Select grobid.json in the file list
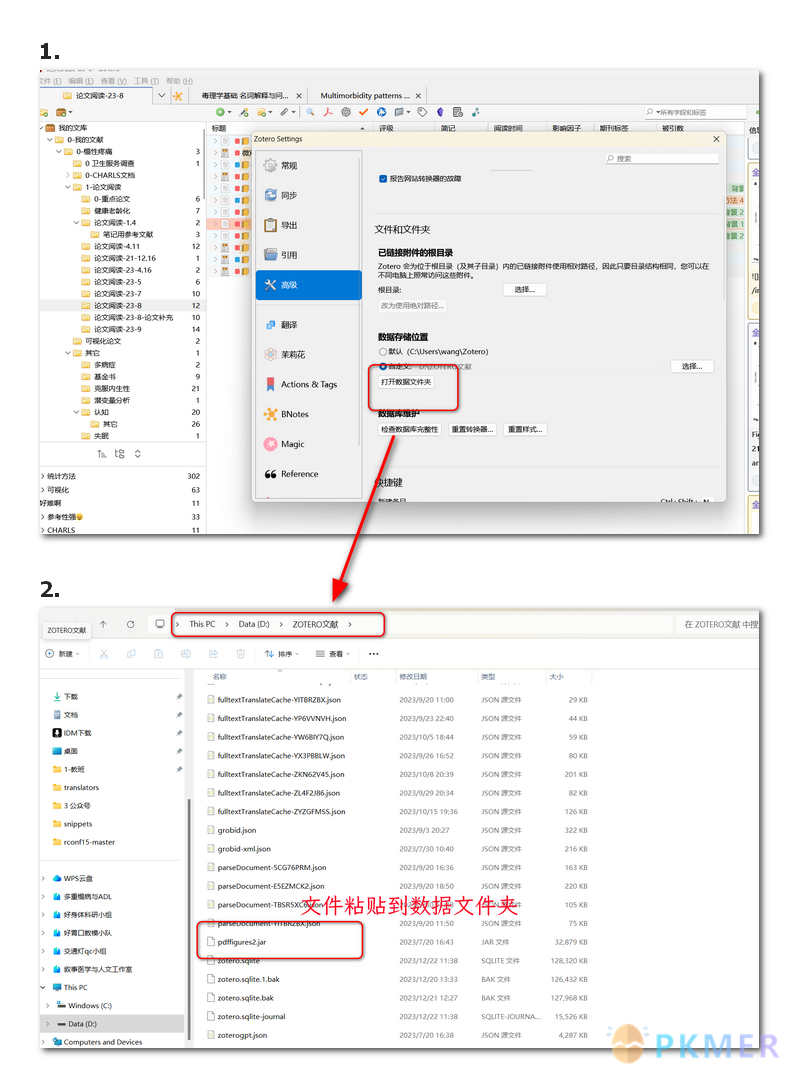 237,831
